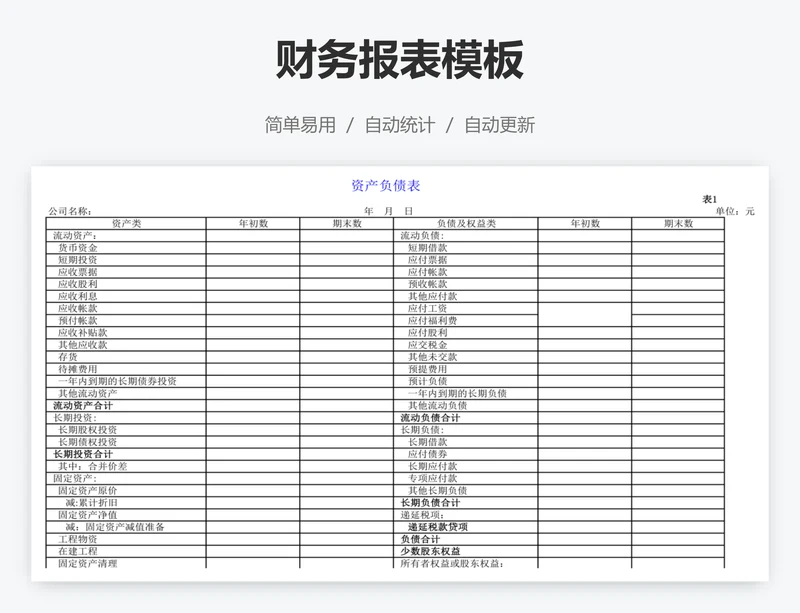The height and width of the screenshot is (613, 800).
Task: Open the spreadsheet preview thumbnail
Action: (x=400, y=374)
